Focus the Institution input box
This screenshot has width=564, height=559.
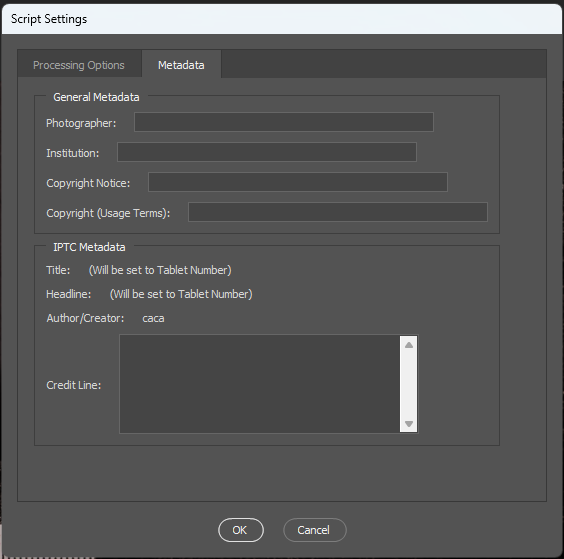pos(267,152)
